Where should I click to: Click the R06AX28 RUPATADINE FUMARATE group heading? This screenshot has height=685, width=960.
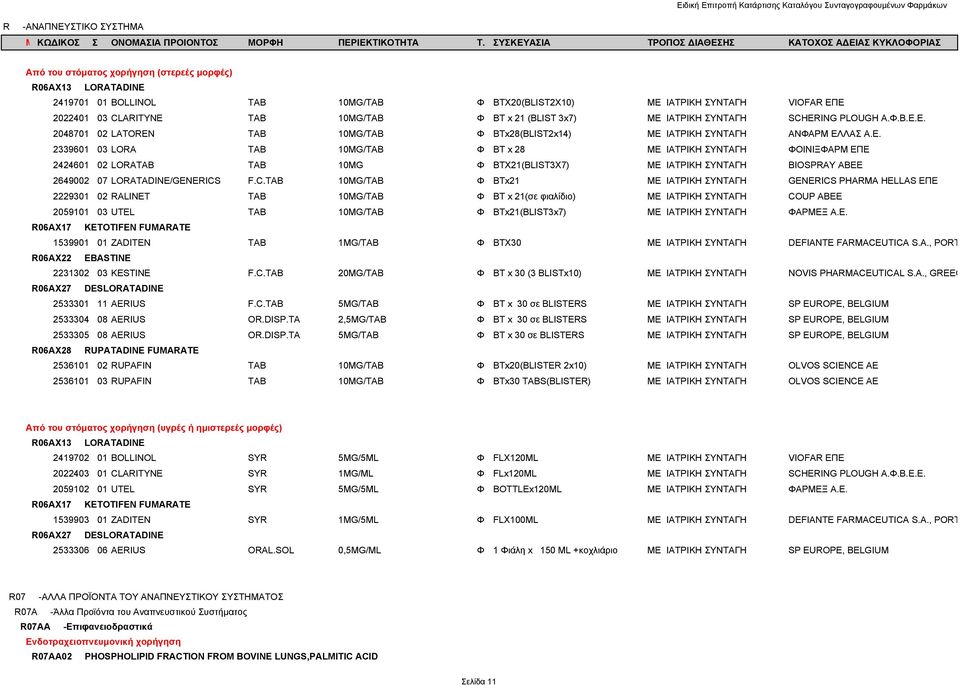(115, 351)
